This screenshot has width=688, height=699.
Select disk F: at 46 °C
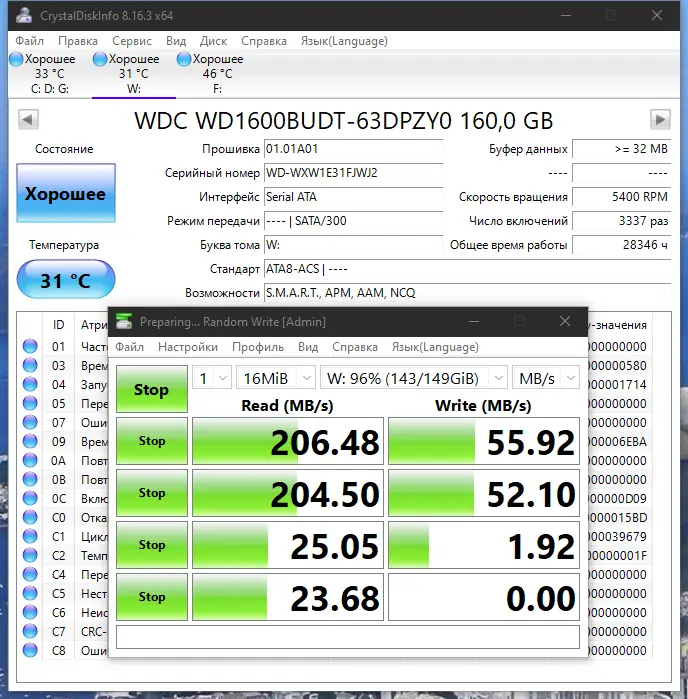click(217, 74)
